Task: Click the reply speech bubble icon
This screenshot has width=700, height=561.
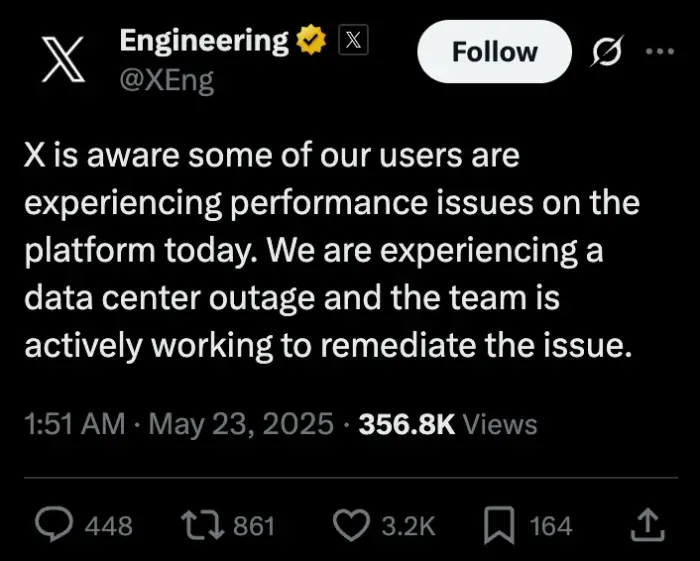Action: tap(54, 525)
